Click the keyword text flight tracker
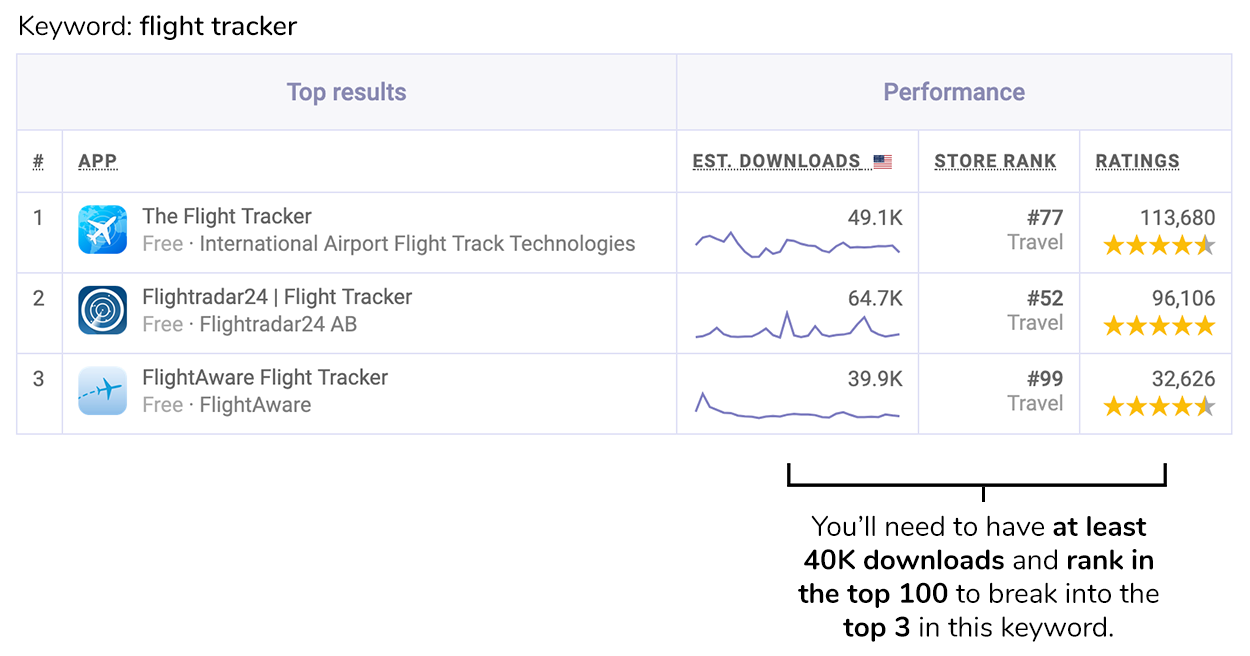Viewport: 1250px width, 656px height. pyautogui.click(x=218, y=25)
